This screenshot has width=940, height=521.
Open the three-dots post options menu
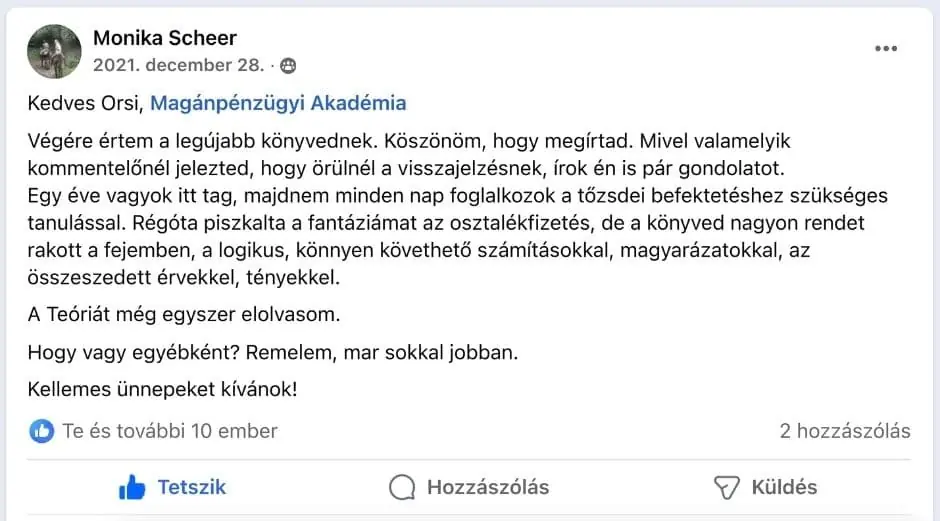[x=886, y=48]
